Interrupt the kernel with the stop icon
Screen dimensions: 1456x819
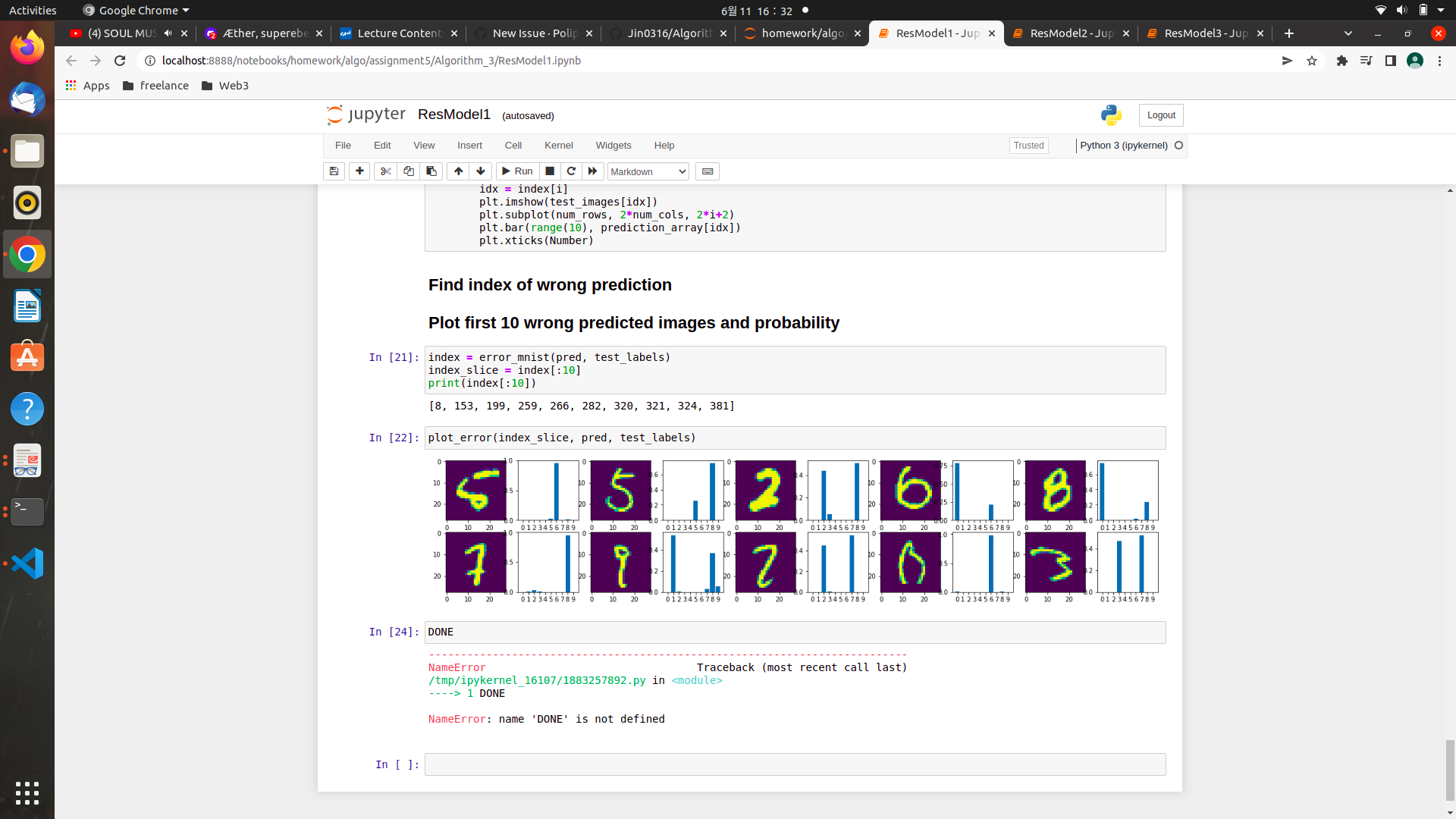[x=550, y=171]
